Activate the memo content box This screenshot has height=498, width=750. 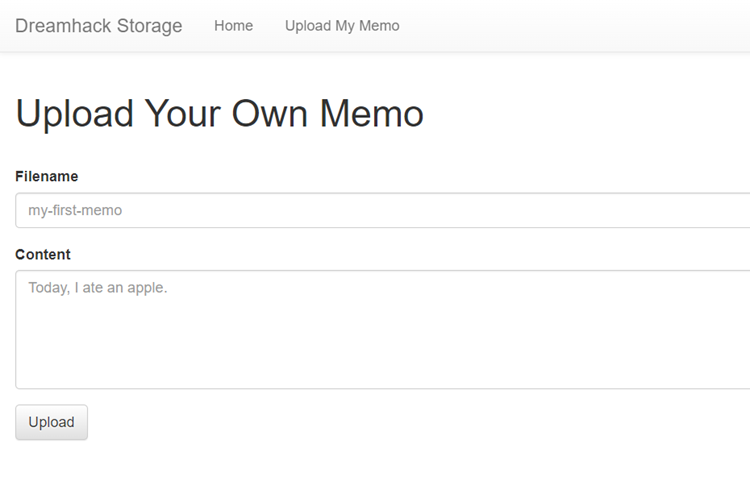tap(380, 329)
